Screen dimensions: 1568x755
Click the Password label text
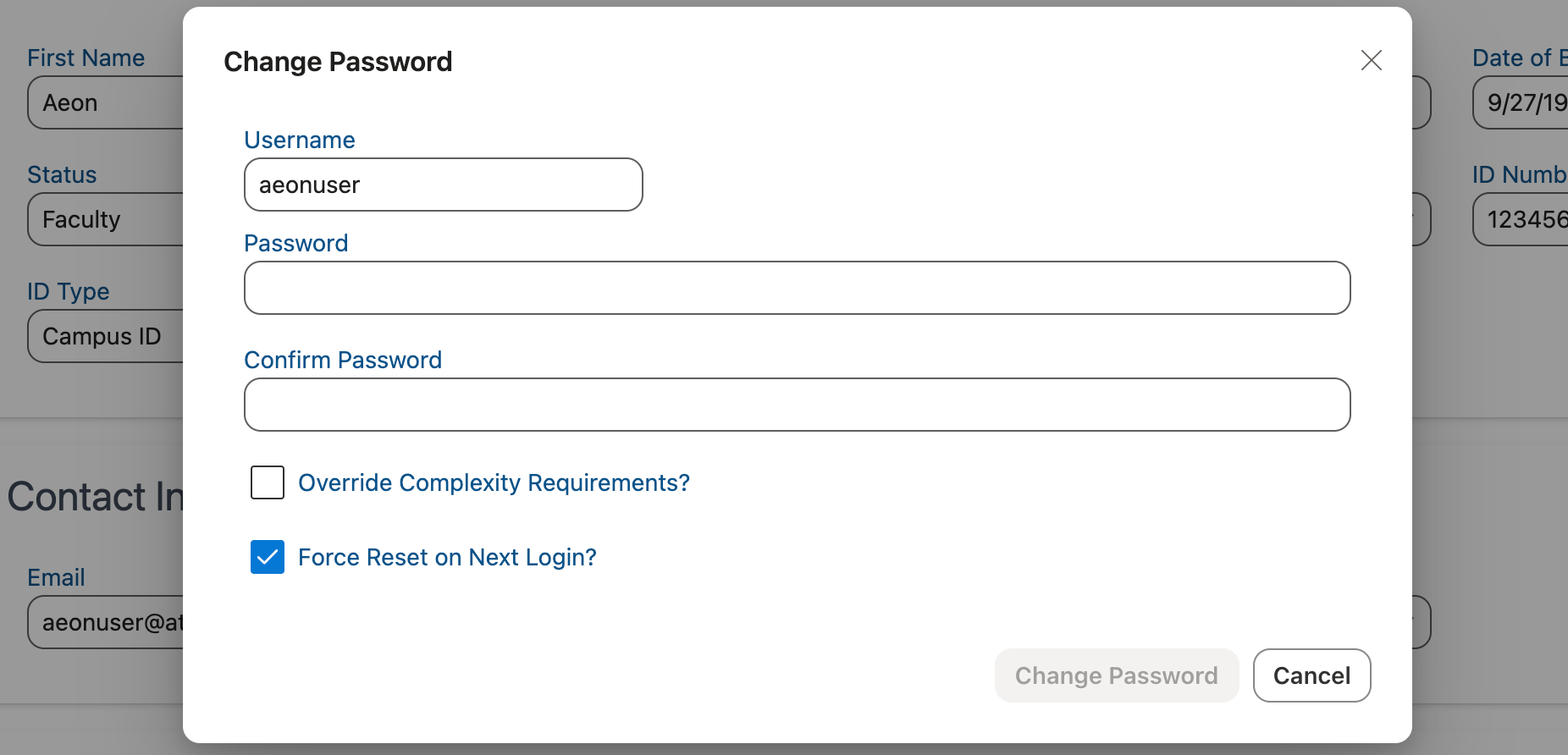(x=295, y=243)
